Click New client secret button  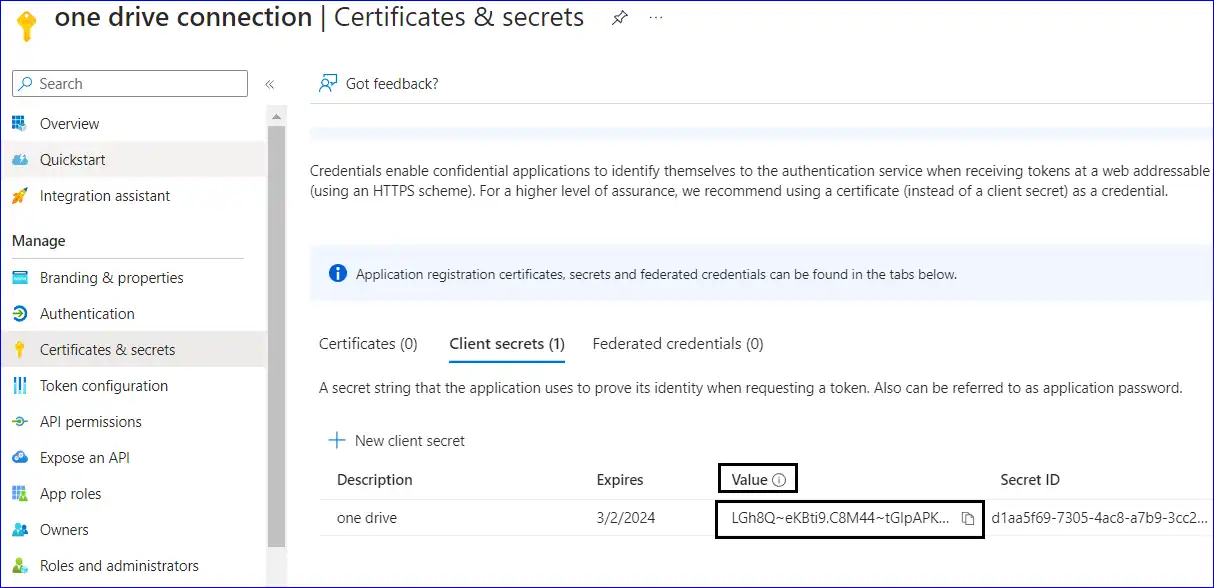(x=397, y=441)
